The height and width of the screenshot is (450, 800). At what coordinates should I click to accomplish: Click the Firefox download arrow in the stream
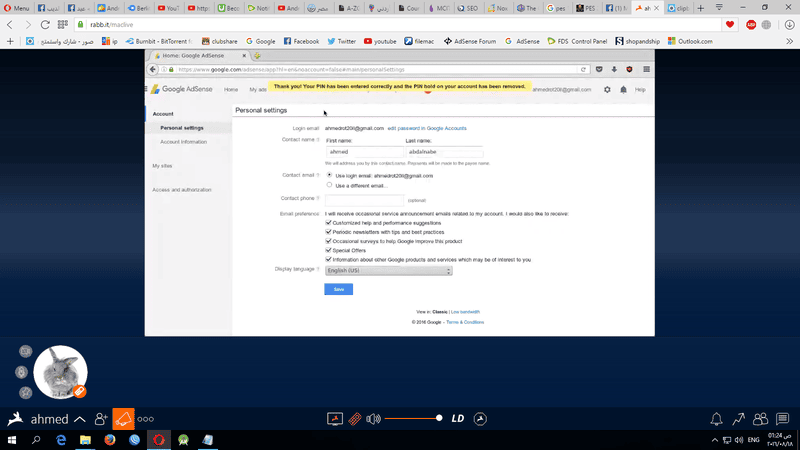[614, 69]
